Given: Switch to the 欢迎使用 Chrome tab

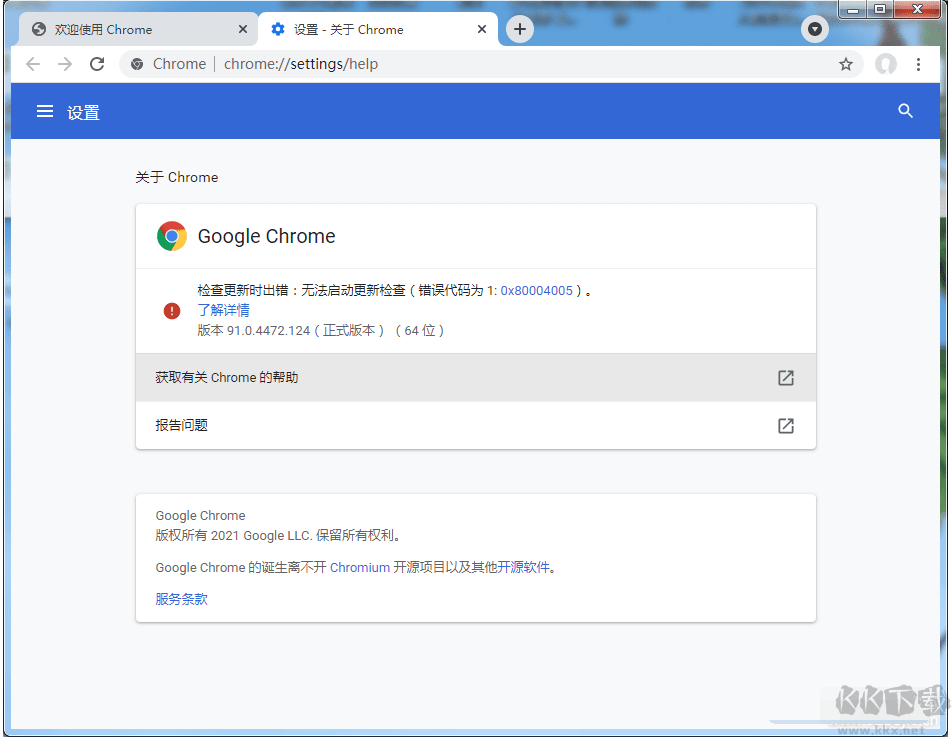Looking at the screenshot, I should (130, 29).
